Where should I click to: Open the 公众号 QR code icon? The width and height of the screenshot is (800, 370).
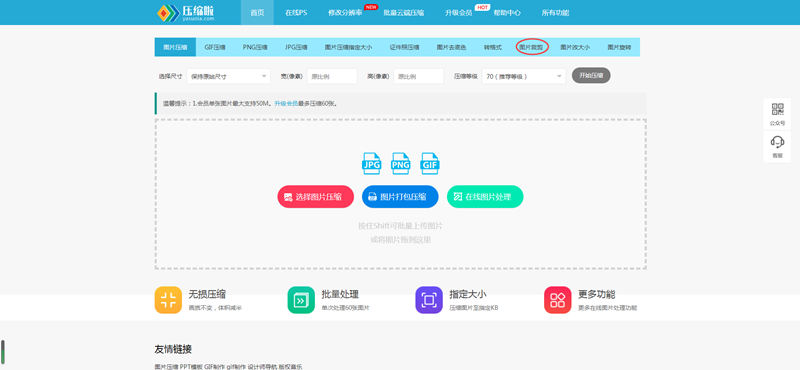(x=778, y=109)
